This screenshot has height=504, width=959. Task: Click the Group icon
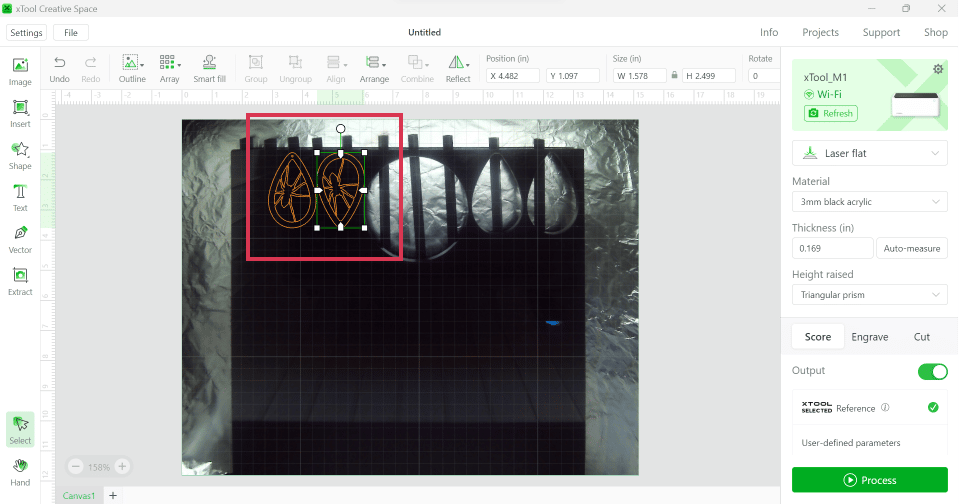point(256,69)
